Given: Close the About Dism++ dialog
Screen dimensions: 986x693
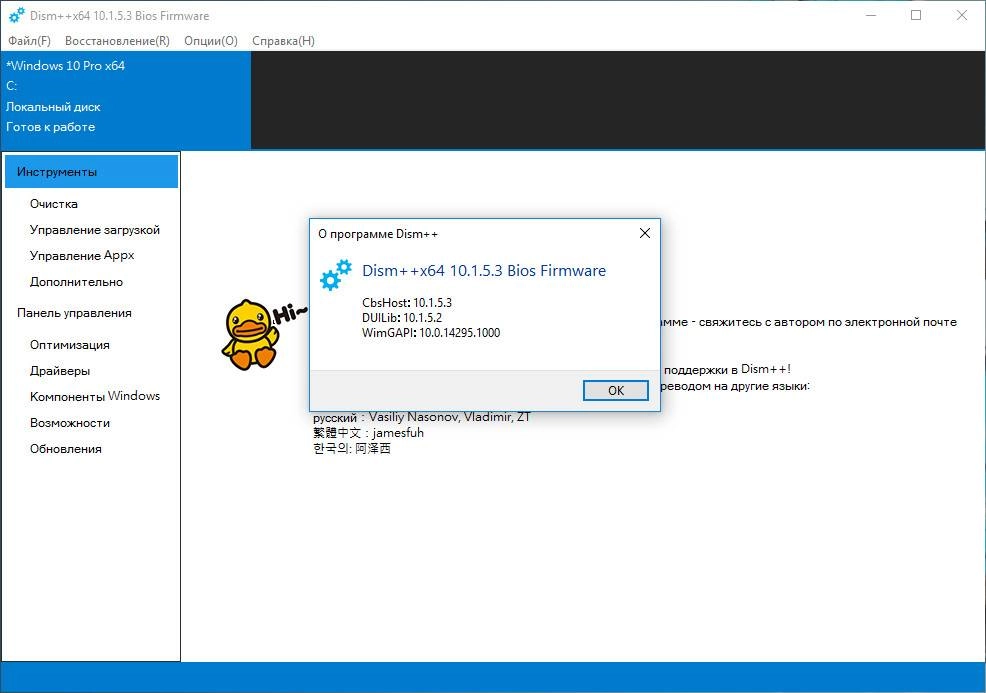Looking at the screenshot, I should [645, 233].
